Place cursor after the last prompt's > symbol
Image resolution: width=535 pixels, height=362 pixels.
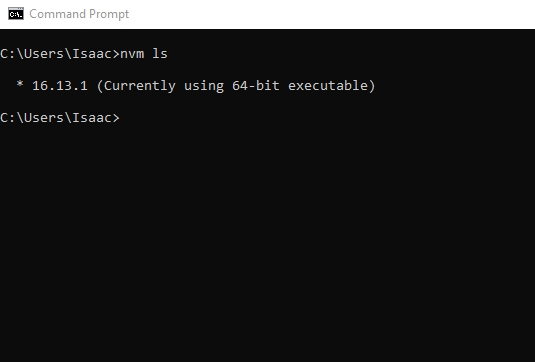(121, 118)
